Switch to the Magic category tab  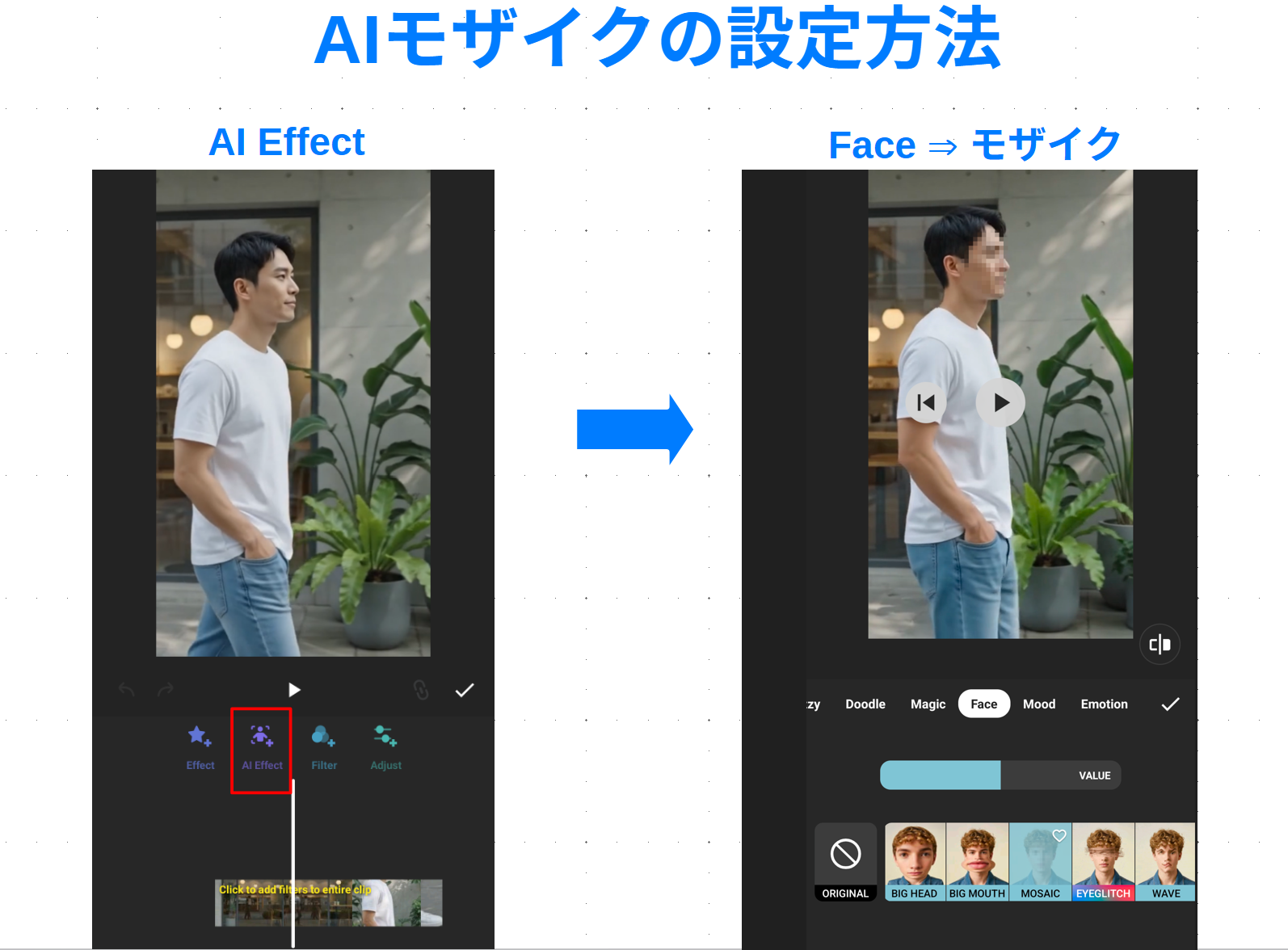click(x=928, y=704)
